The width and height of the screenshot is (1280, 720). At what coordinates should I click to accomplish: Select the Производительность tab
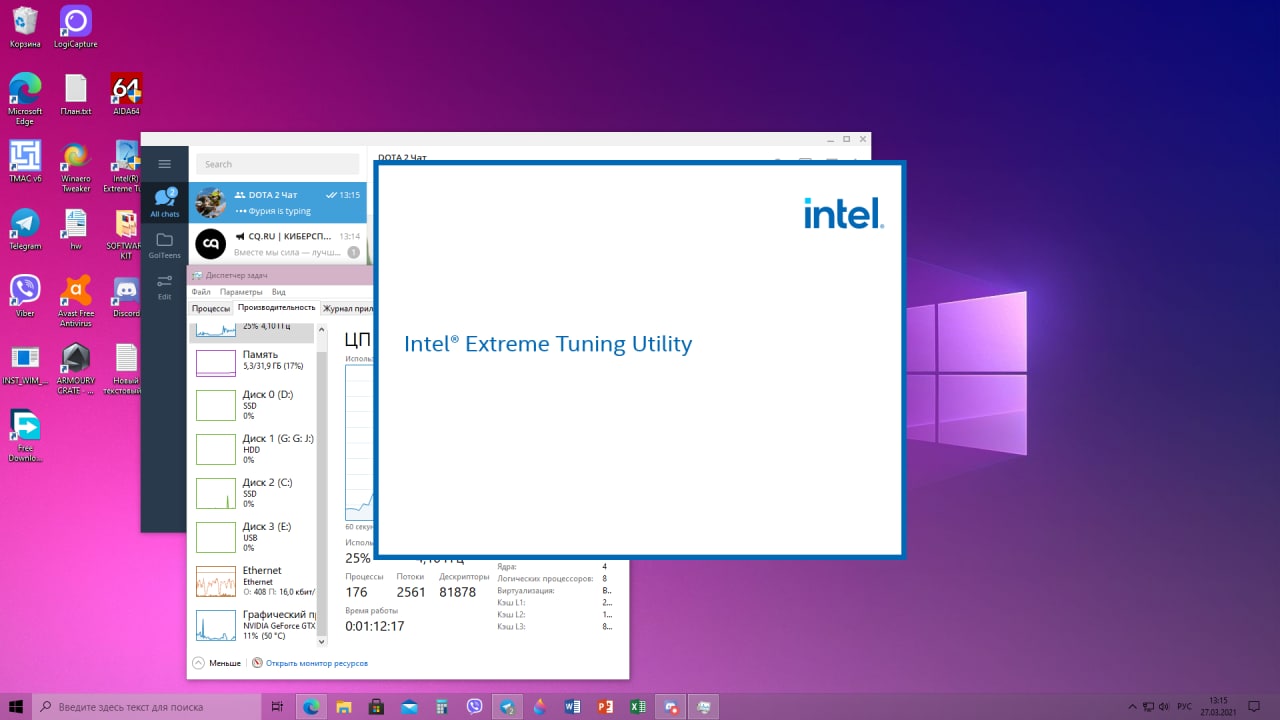[276, 308]
